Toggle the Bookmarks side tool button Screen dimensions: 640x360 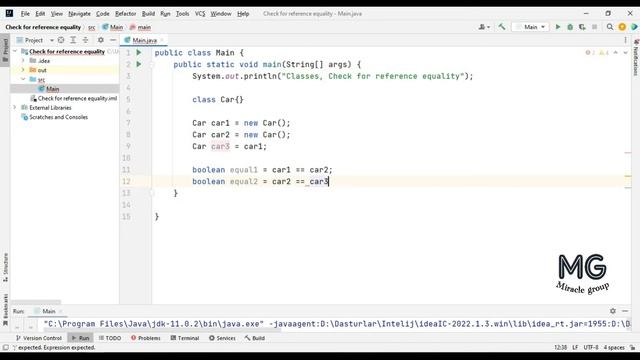pyautogui.click(x=5, y=309)
